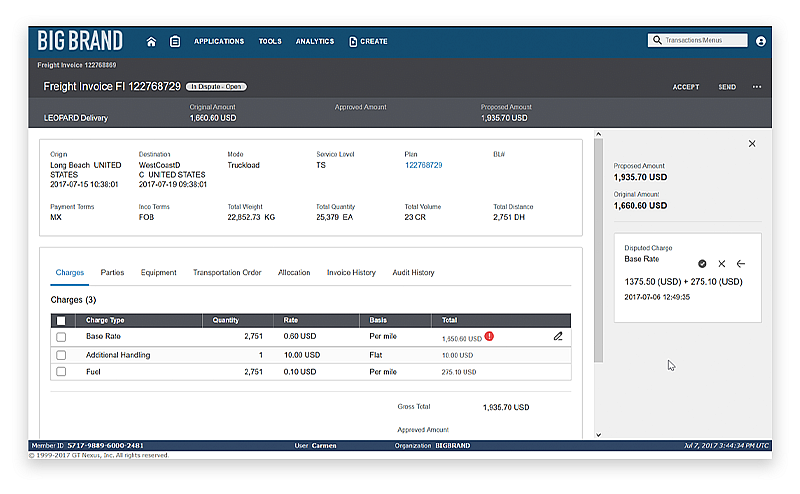Reject the disputed charge with the X icon

[721, 264]
